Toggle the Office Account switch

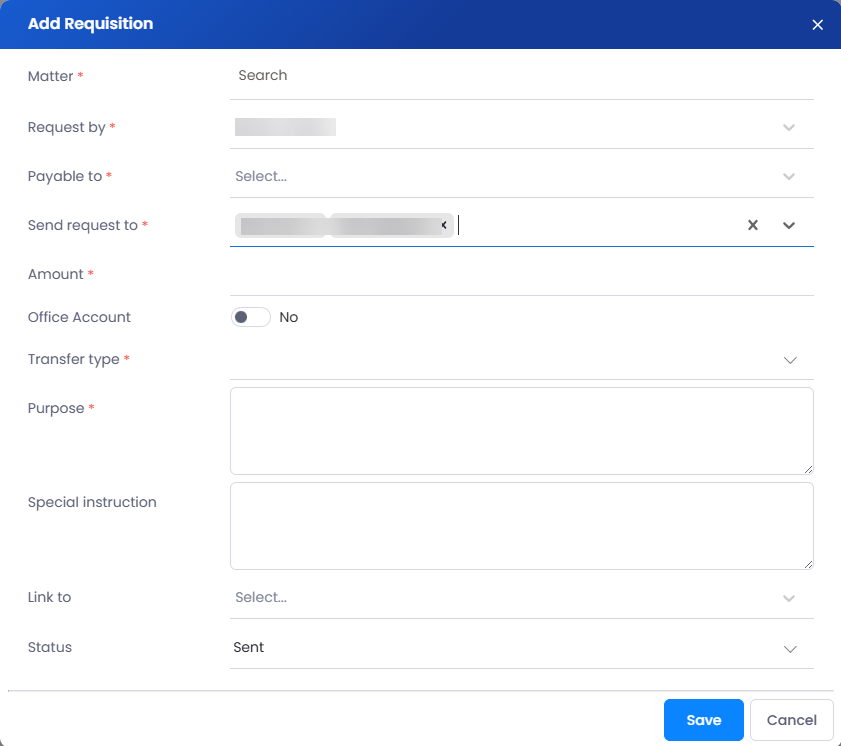[250, 317]
